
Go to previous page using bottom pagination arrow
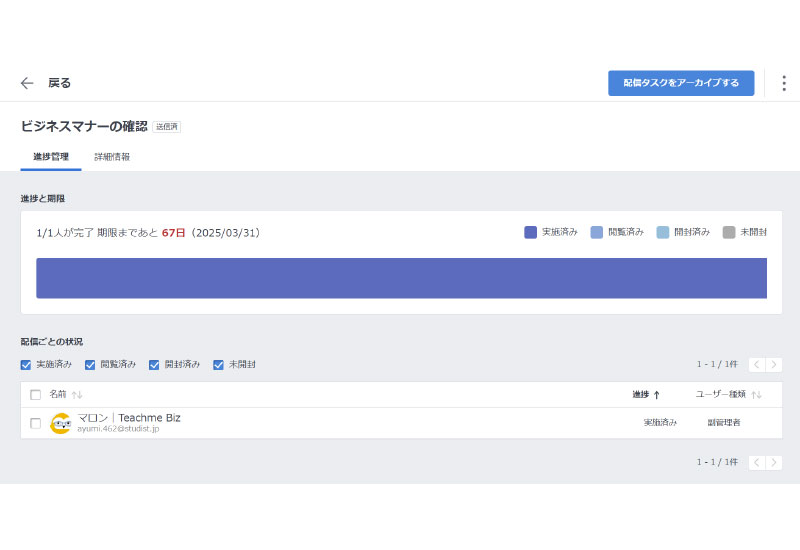[757, 462]
